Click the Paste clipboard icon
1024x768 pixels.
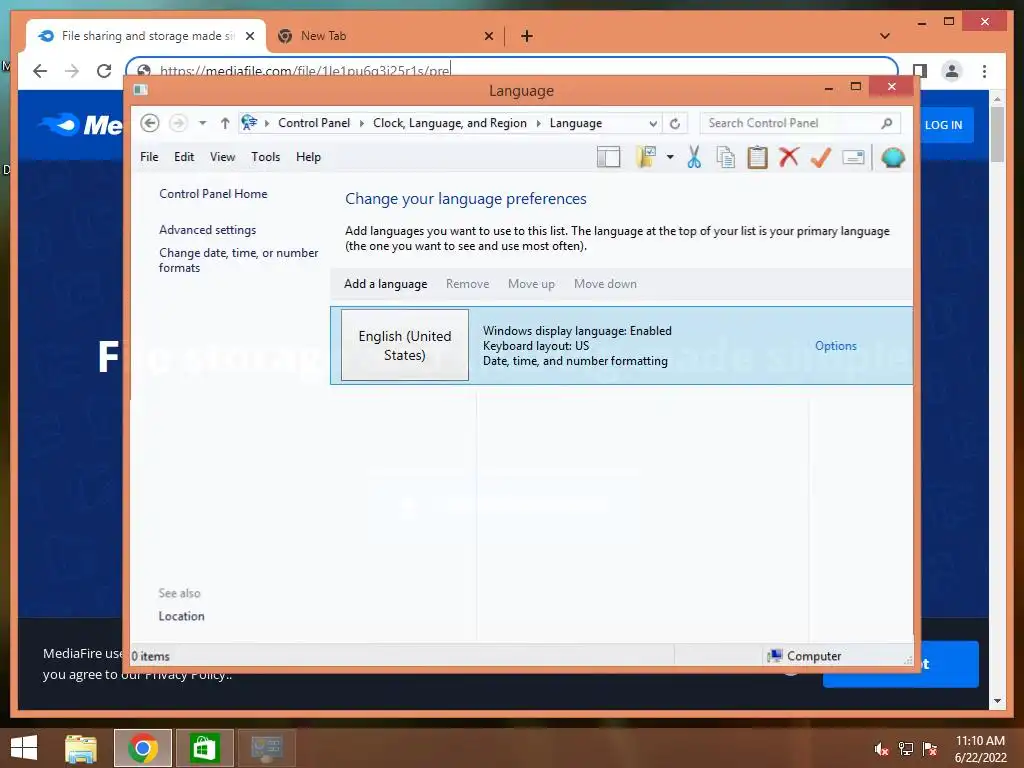coord(757,157)
